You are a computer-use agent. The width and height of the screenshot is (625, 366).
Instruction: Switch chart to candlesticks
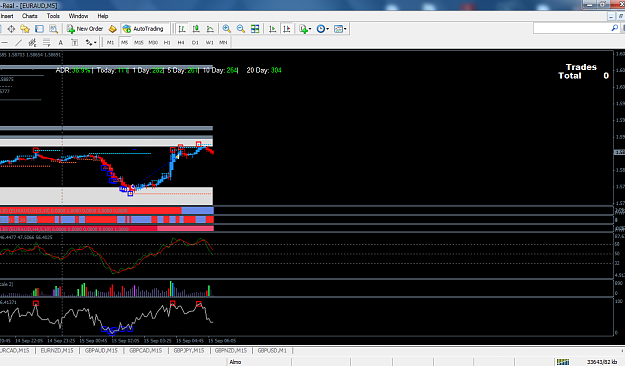(x=196, y=29)
